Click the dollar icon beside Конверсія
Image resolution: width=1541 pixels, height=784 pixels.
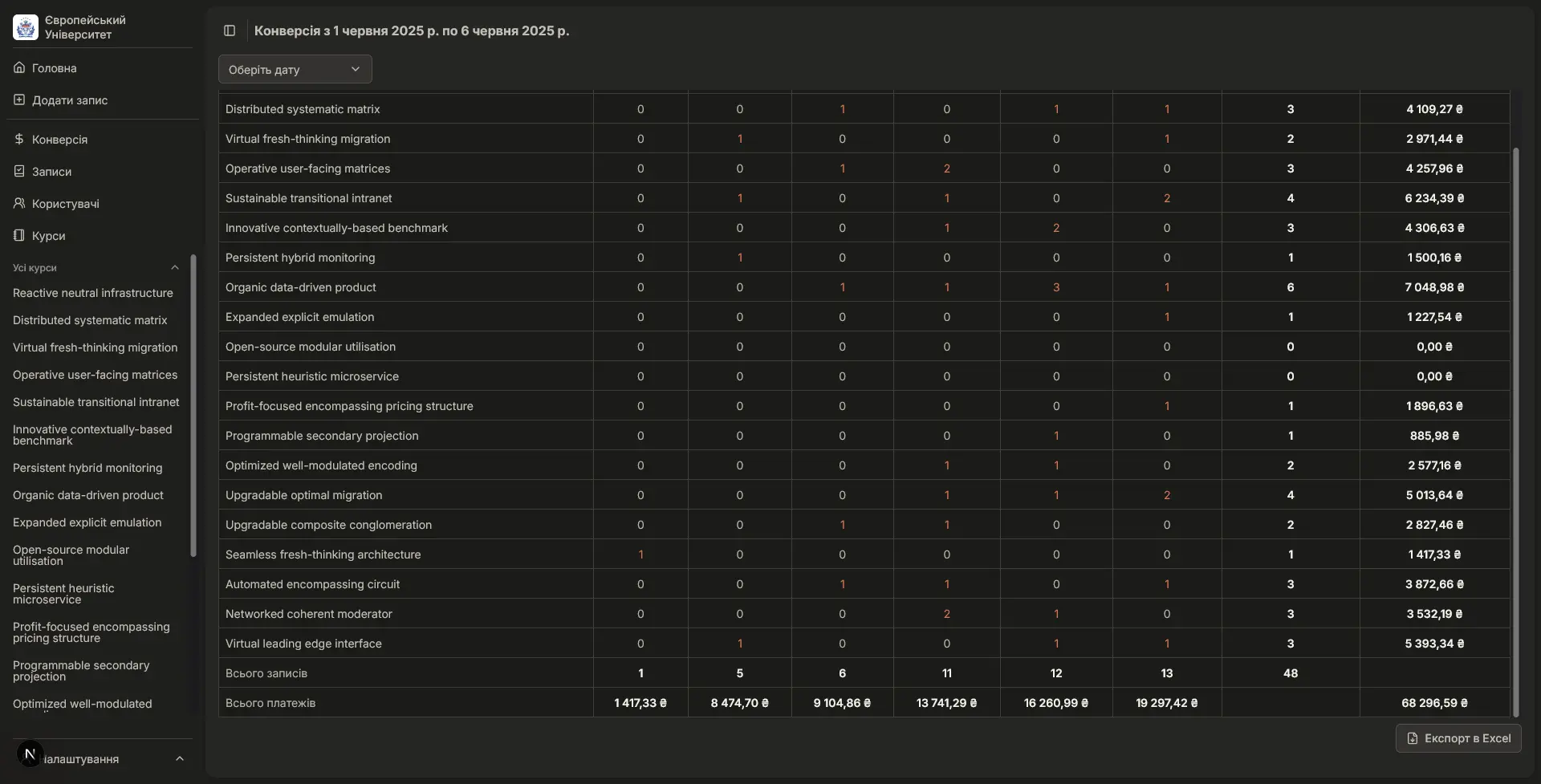coord(19,140)
